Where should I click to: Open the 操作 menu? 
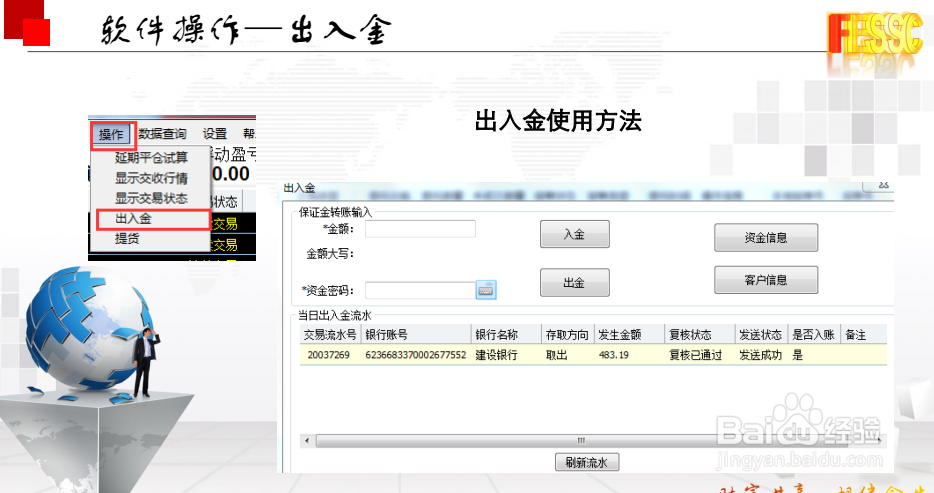coord(112,135)
